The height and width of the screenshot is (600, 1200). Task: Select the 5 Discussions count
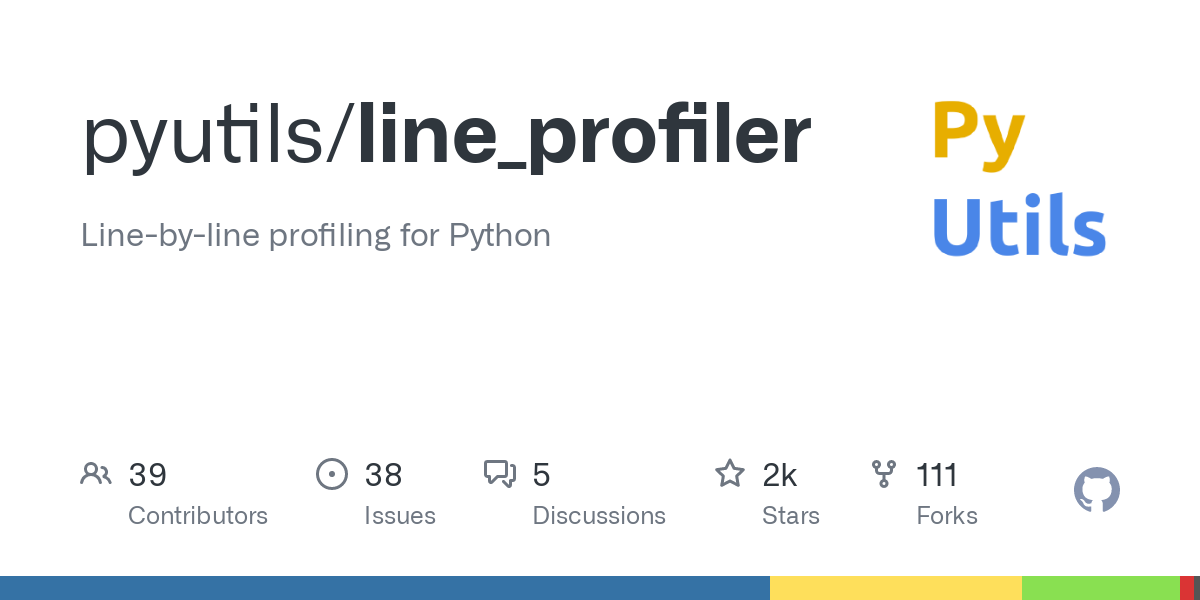pos(541,475)
